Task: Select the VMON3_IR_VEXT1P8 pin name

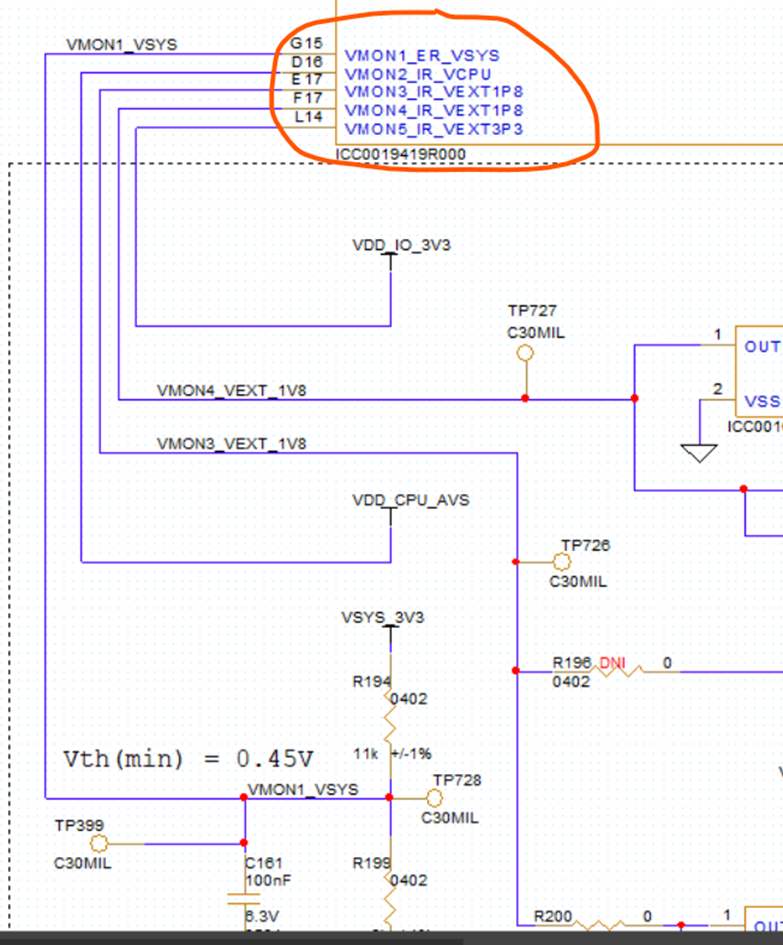Action: tap(433, 92)
